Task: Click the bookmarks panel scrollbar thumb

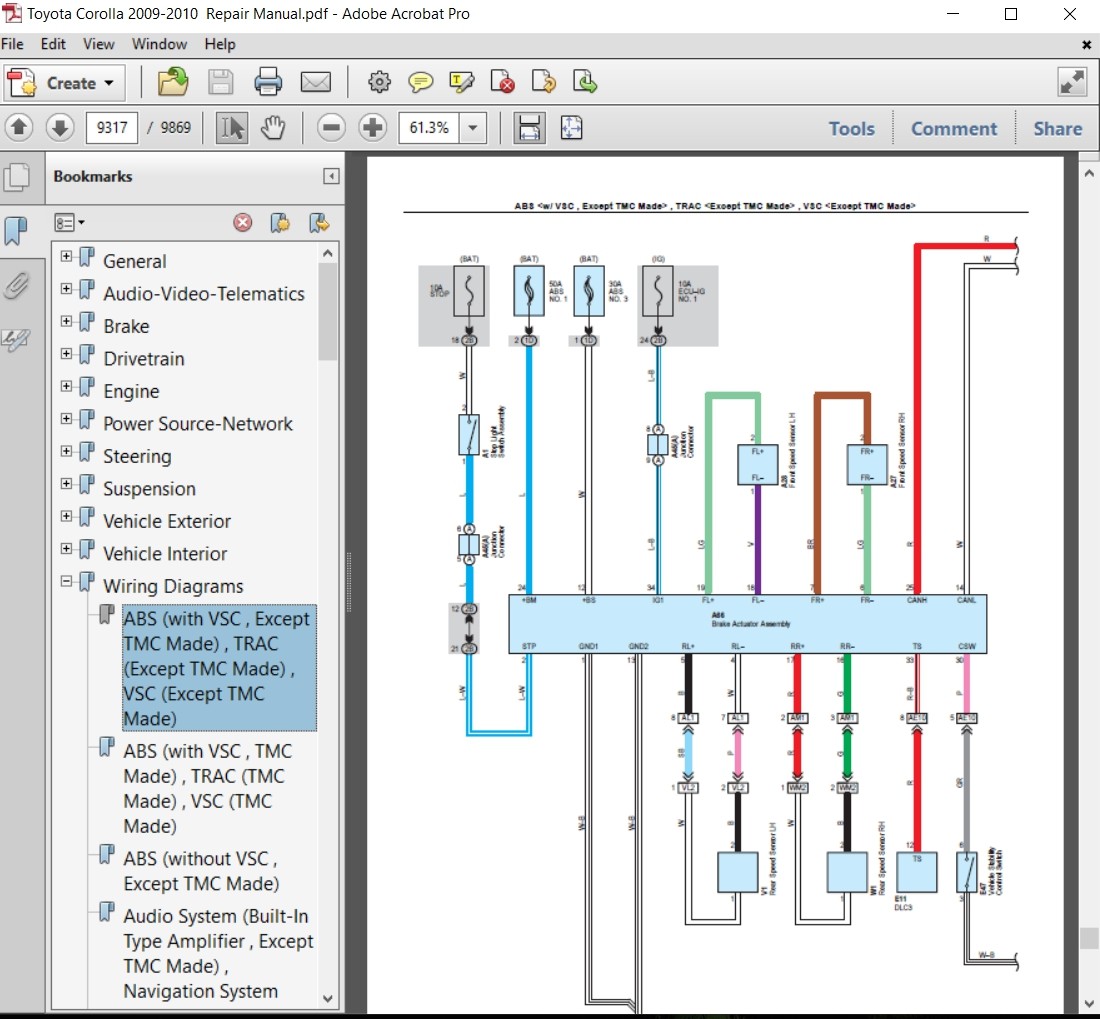Action: (328, 313)
